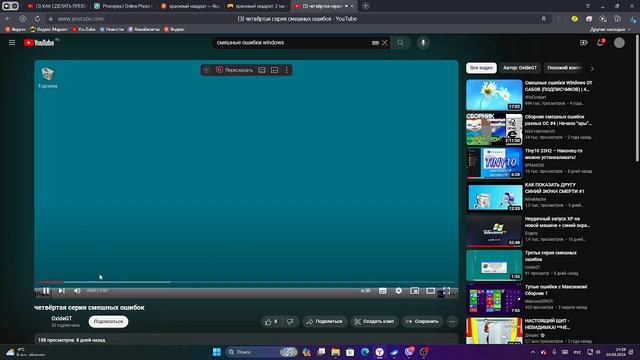Switch to miniplayer mode

(x=414, y=291)
